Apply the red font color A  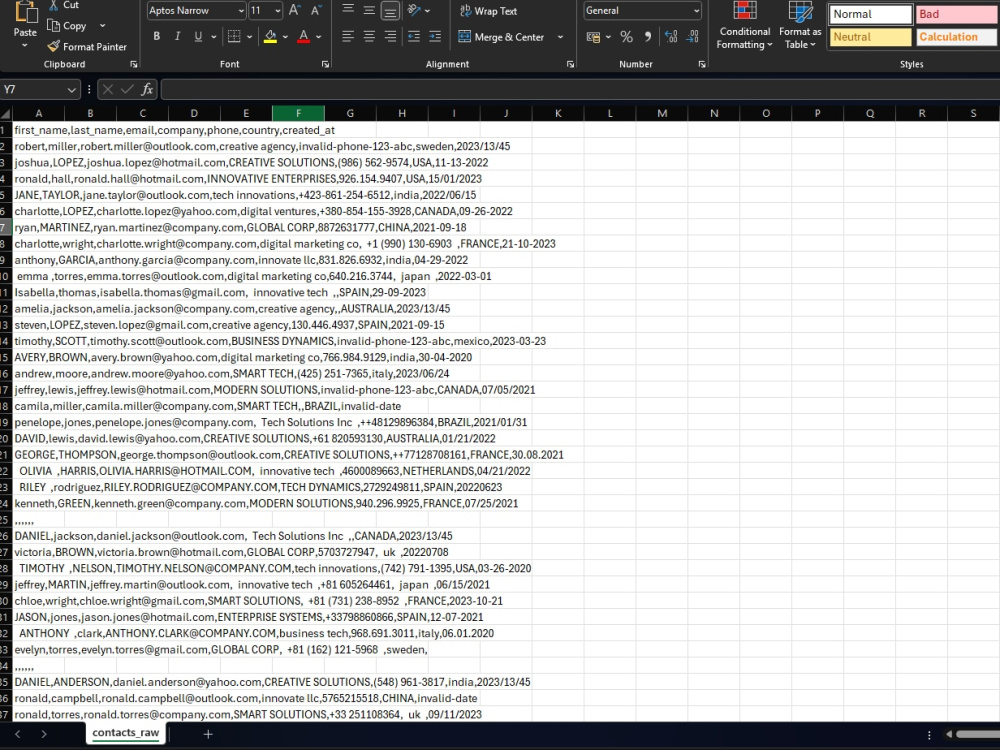pyautogui.click(x=304, y=37)
